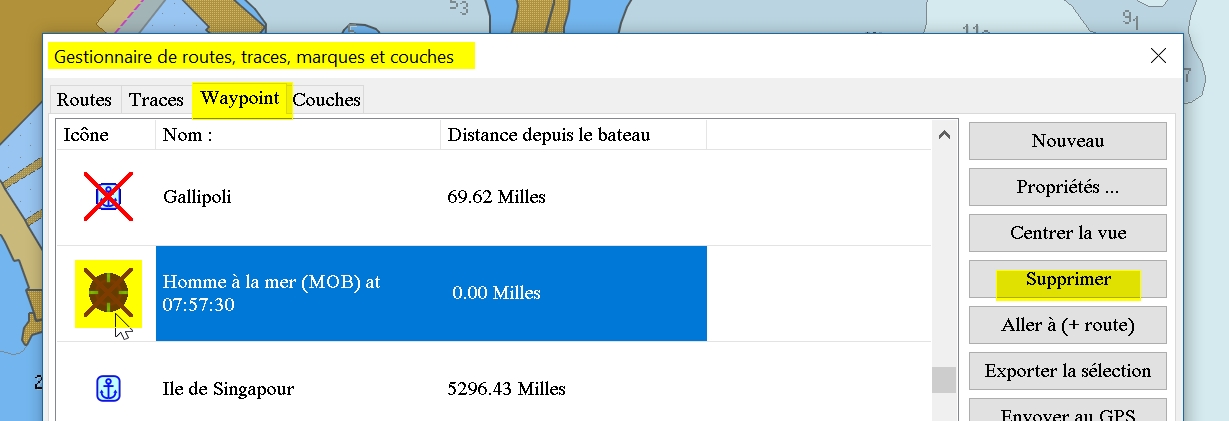Delete the waypoint with Supprimer
The height and width of the screenshot is (421, 1229).
coord(1067,279)
